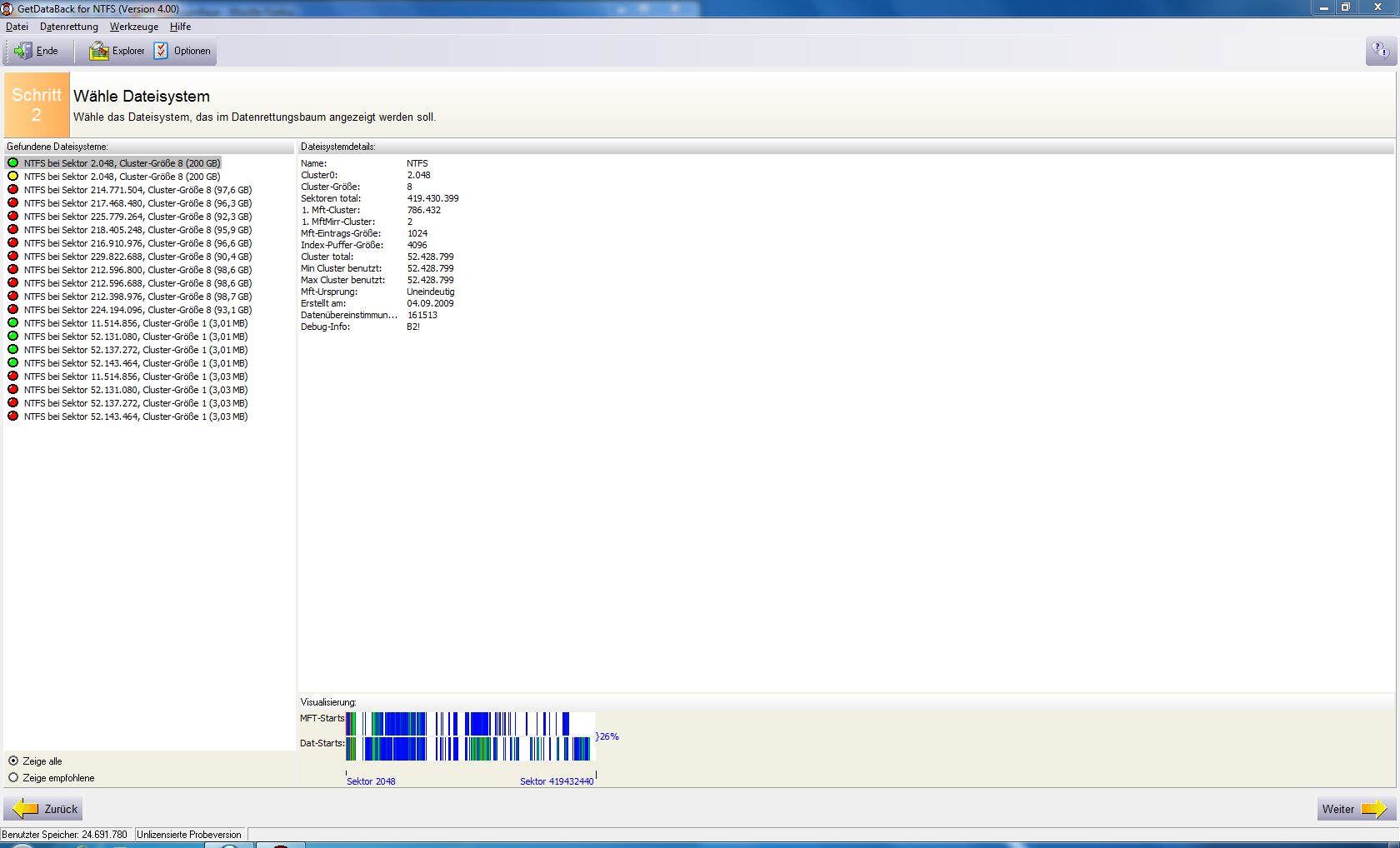
Task: Select NTFS bei Sektor 212.596.688 (98,6 GB)
Action: 137,283
